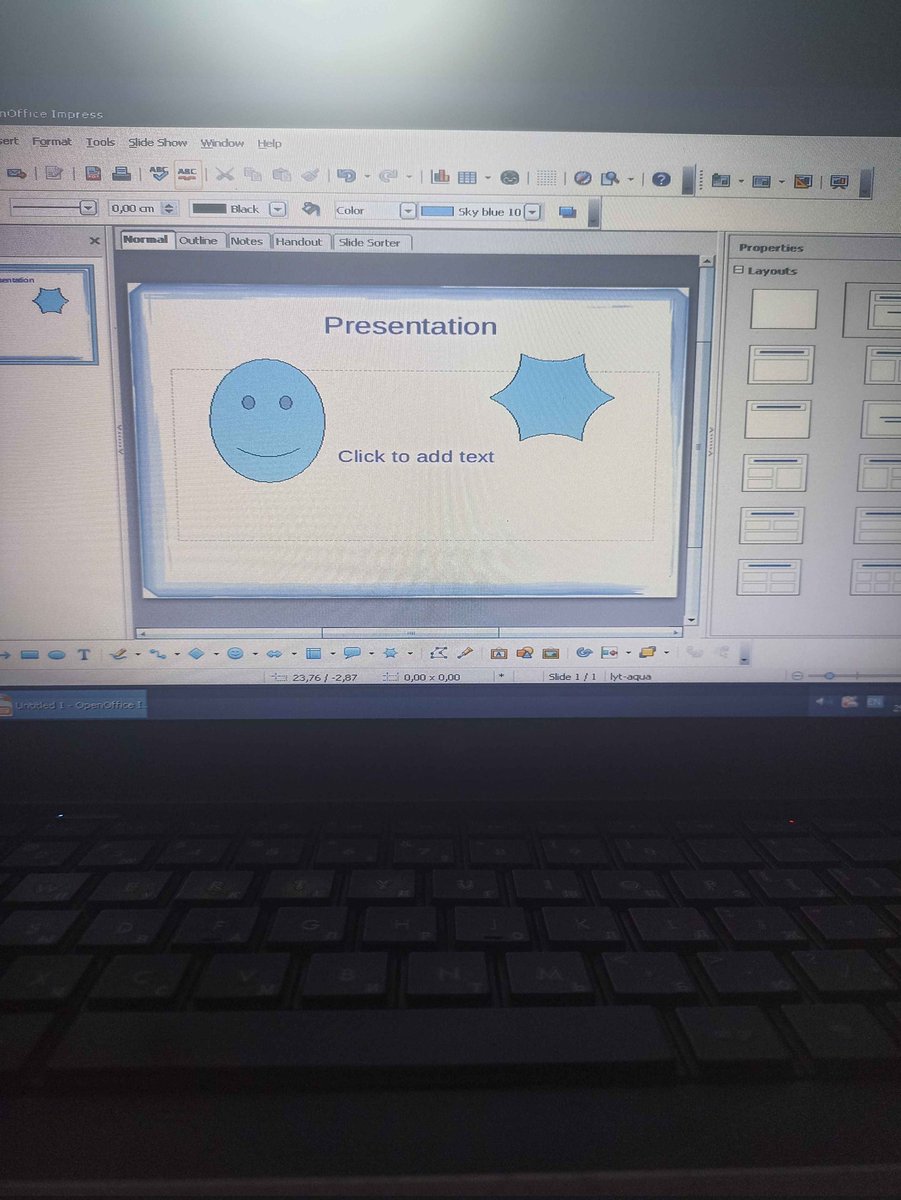Open the Help menu
Screen dimensions: 901x1200
269,143
